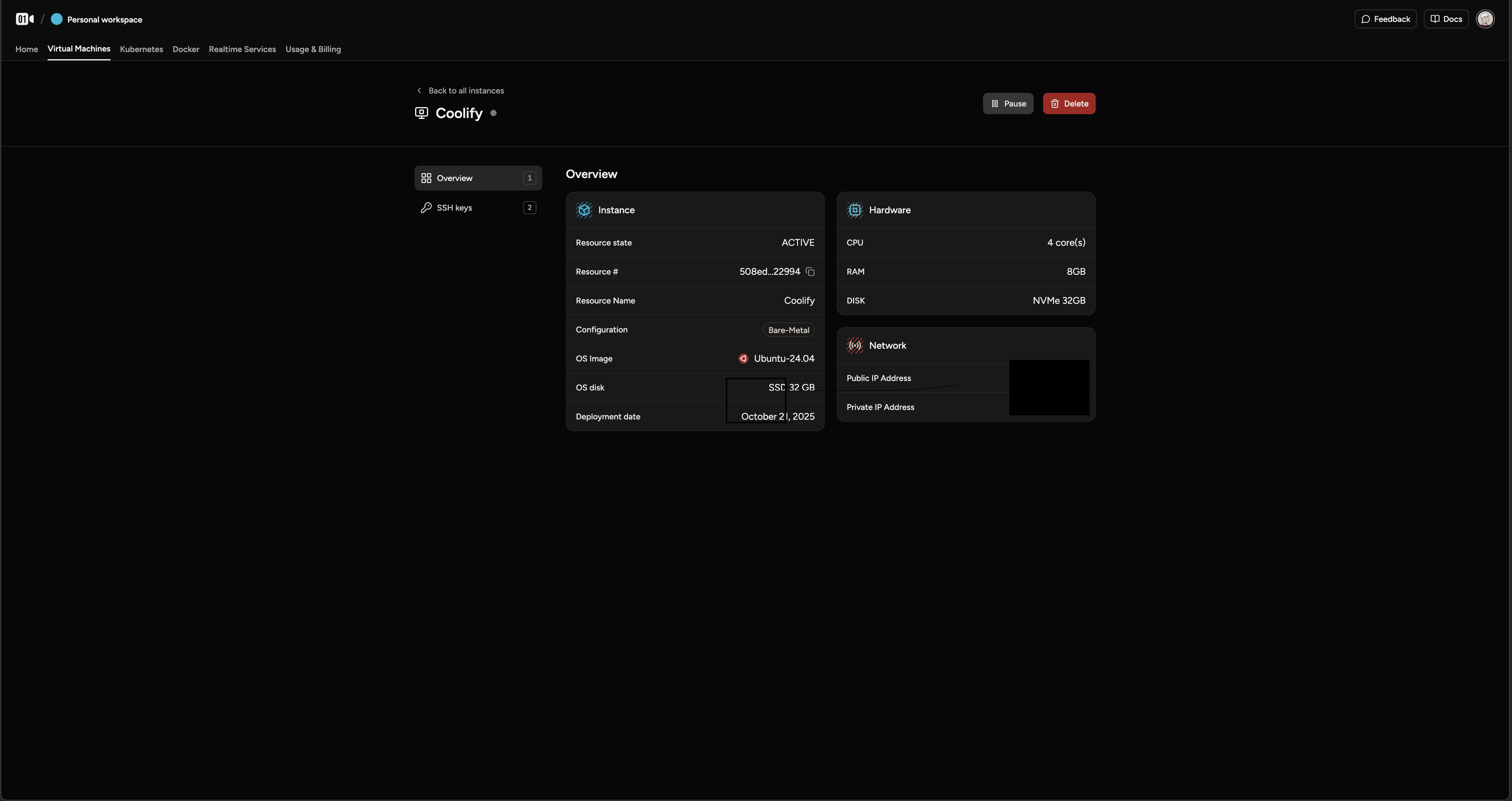Click the SSH keys badge showing 2
1512x801 pixels.
click(530, 208)
